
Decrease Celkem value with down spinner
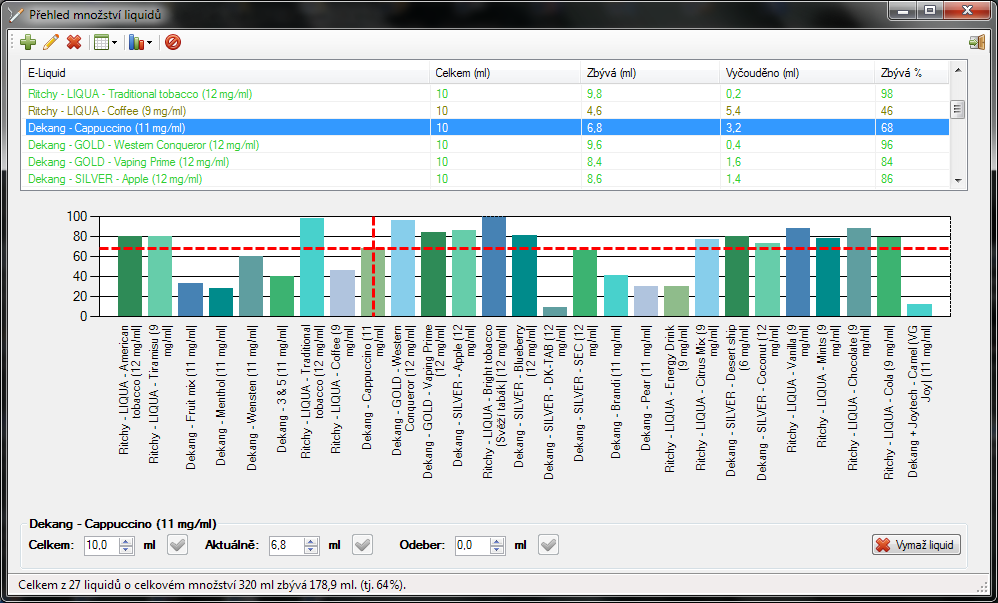click(x=126, y=550)
